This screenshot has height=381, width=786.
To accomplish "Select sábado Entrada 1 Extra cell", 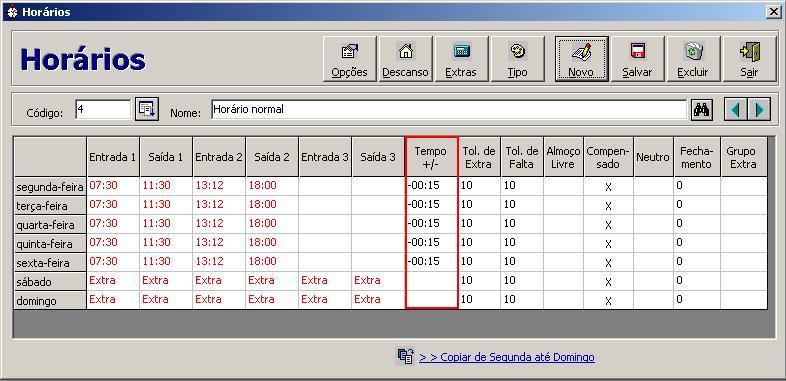I will pos(113,281).
